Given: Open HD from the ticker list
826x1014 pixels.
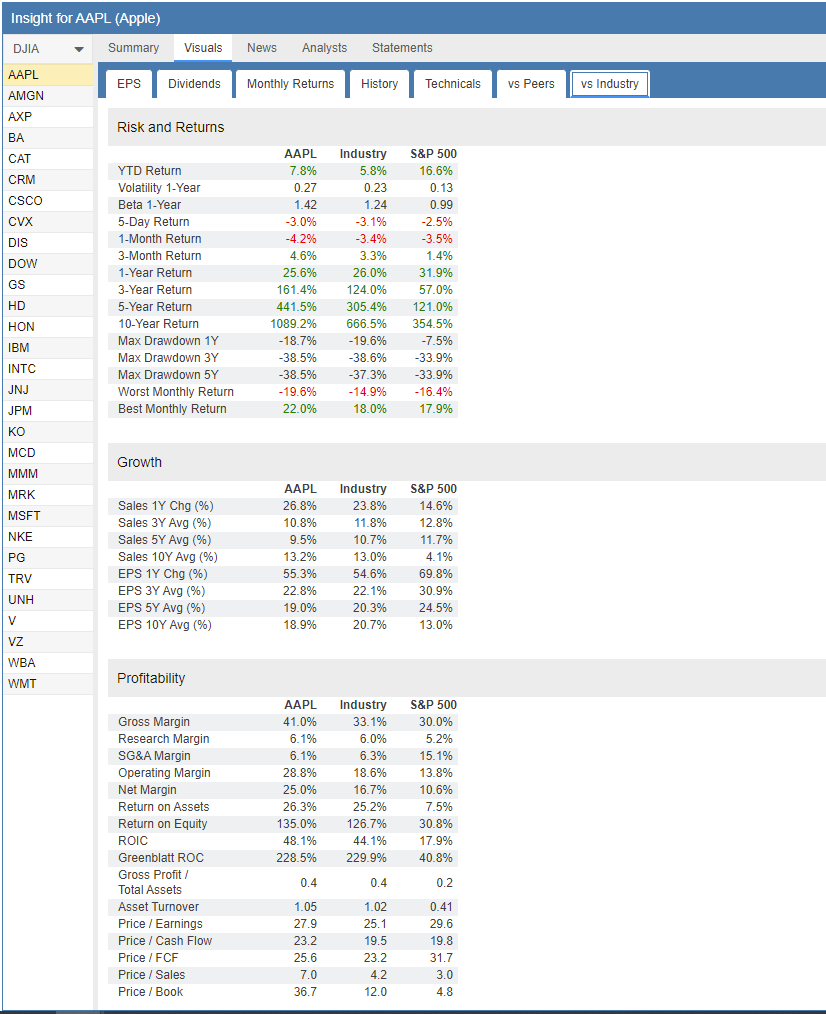Looking at the screenshot, I should point(48,306).
